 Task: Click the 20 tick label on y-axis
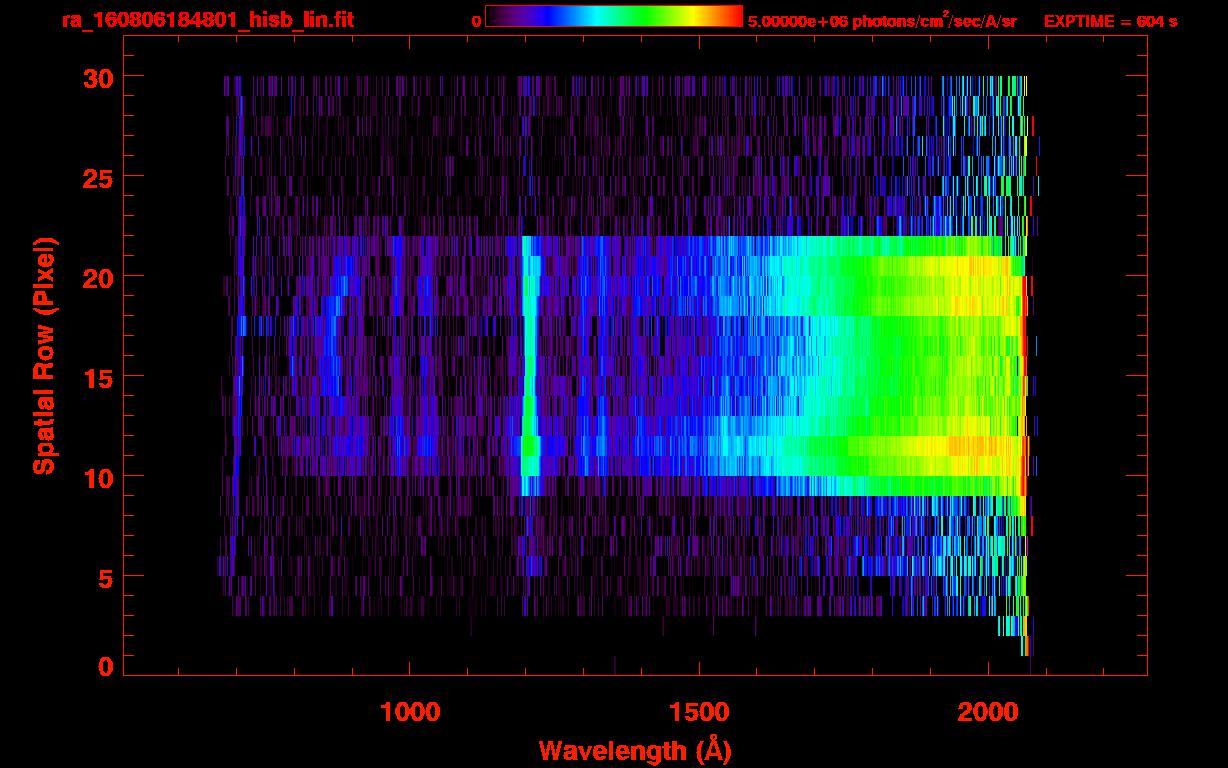(x=96, y=277)
